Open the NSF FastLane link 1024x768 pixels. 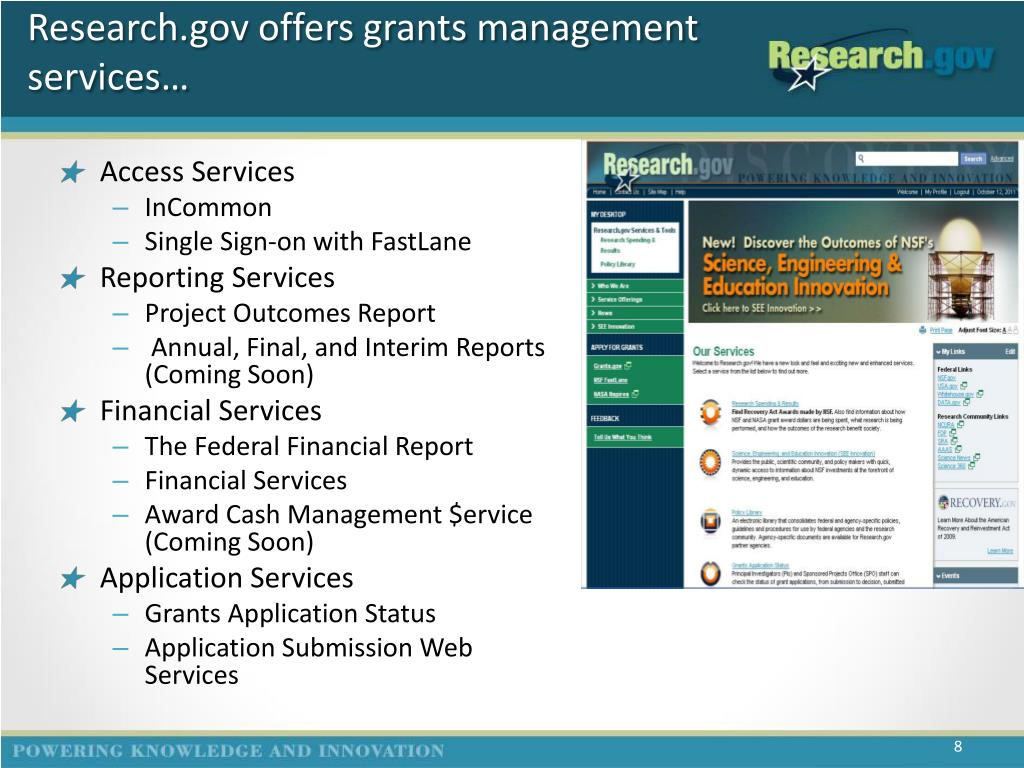point(611,380)
